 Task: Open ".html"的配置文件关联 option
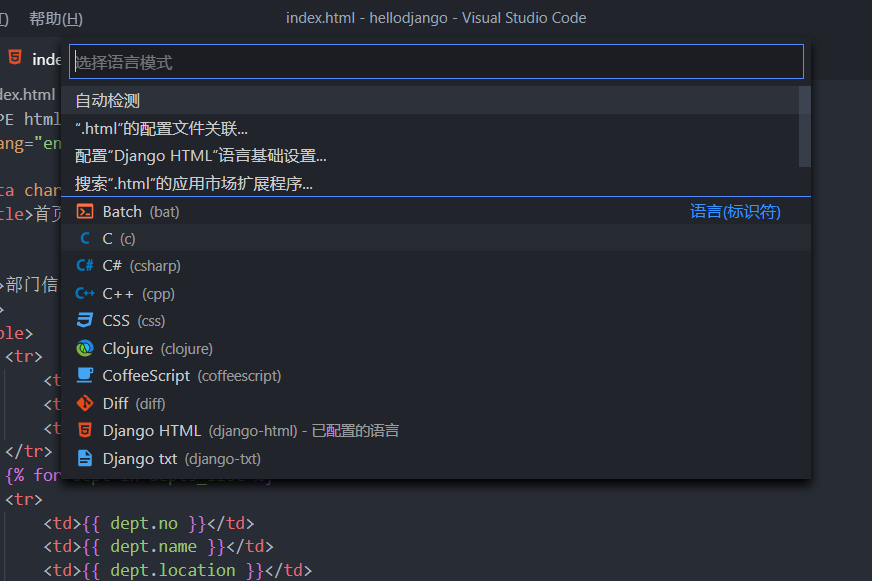[430, 128]
